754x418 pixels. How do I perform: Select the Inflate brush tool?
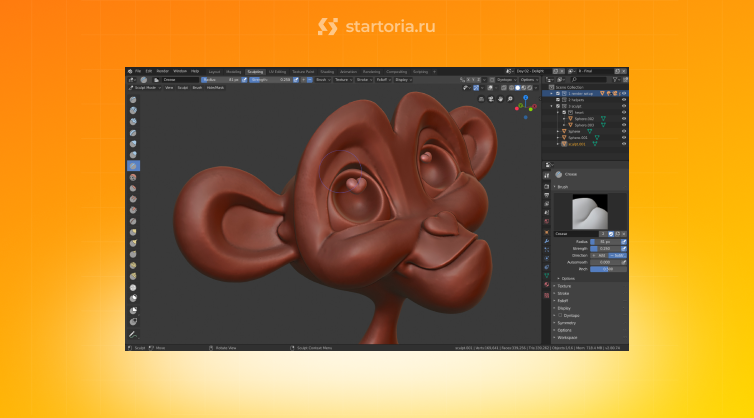[133, 144]
